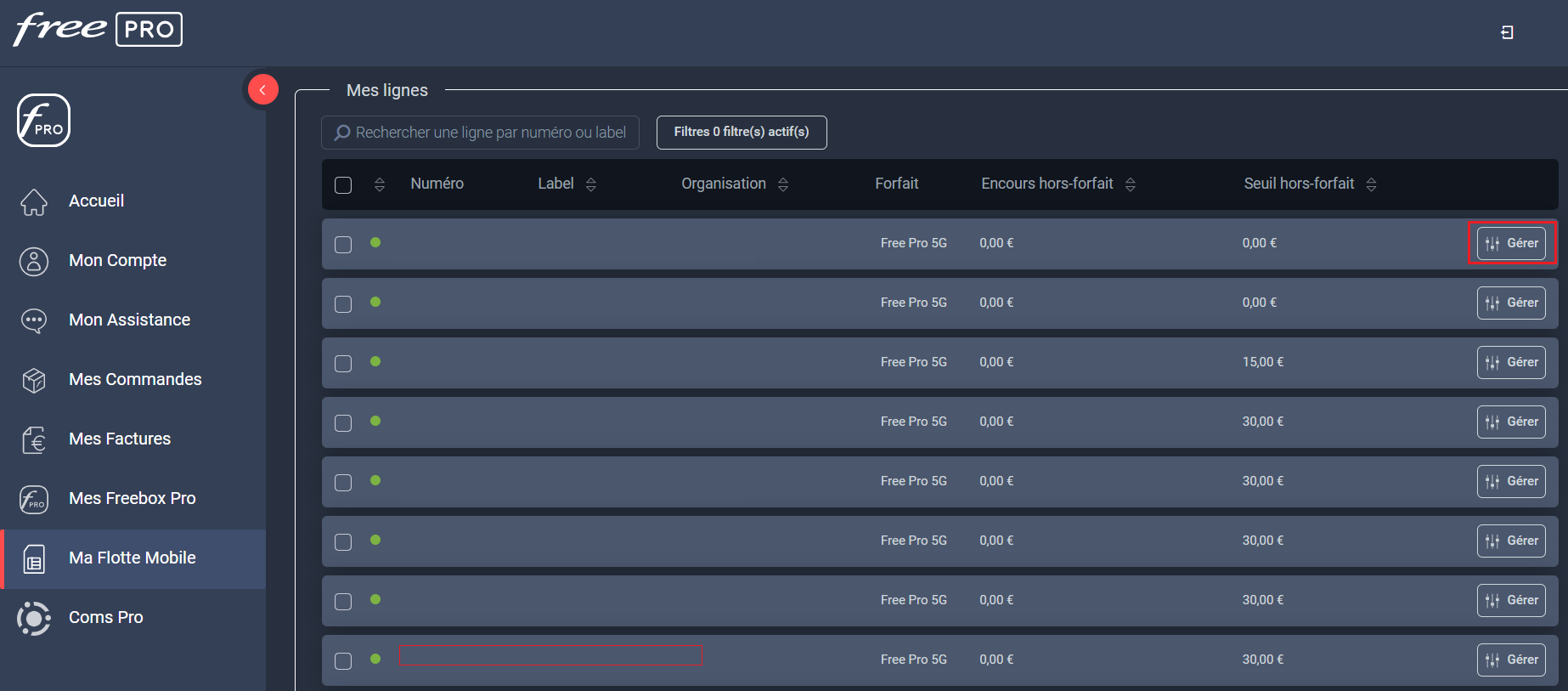Click the Forfait column header
Screen dimensions: 1568x691
pyautogui.click(x=897, y=184)
